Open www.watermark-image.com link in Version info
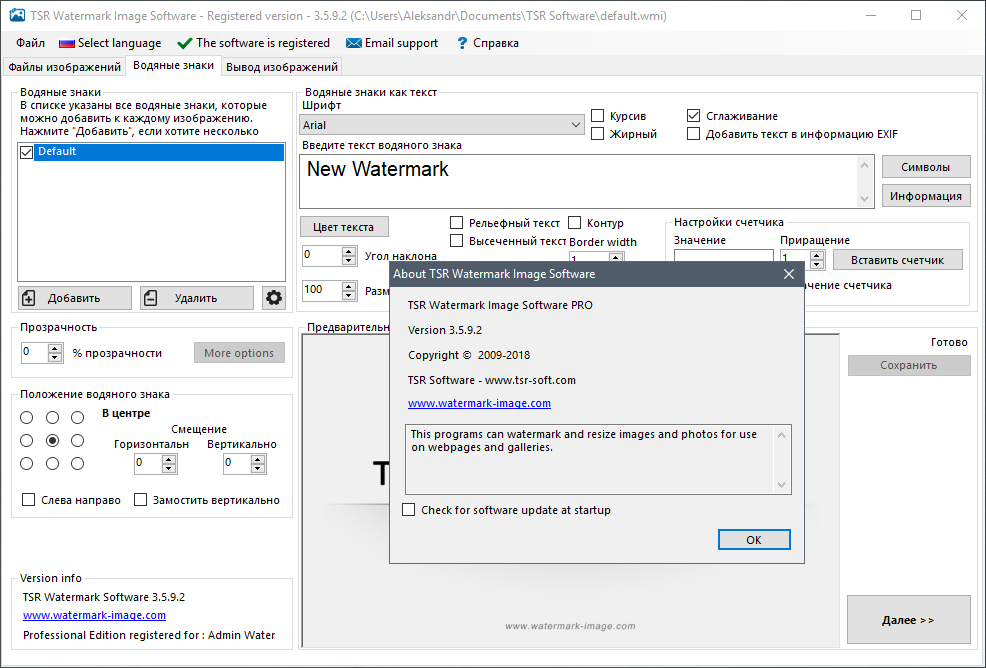This screenshot has height=668, width=986. (x=94, y=615)
